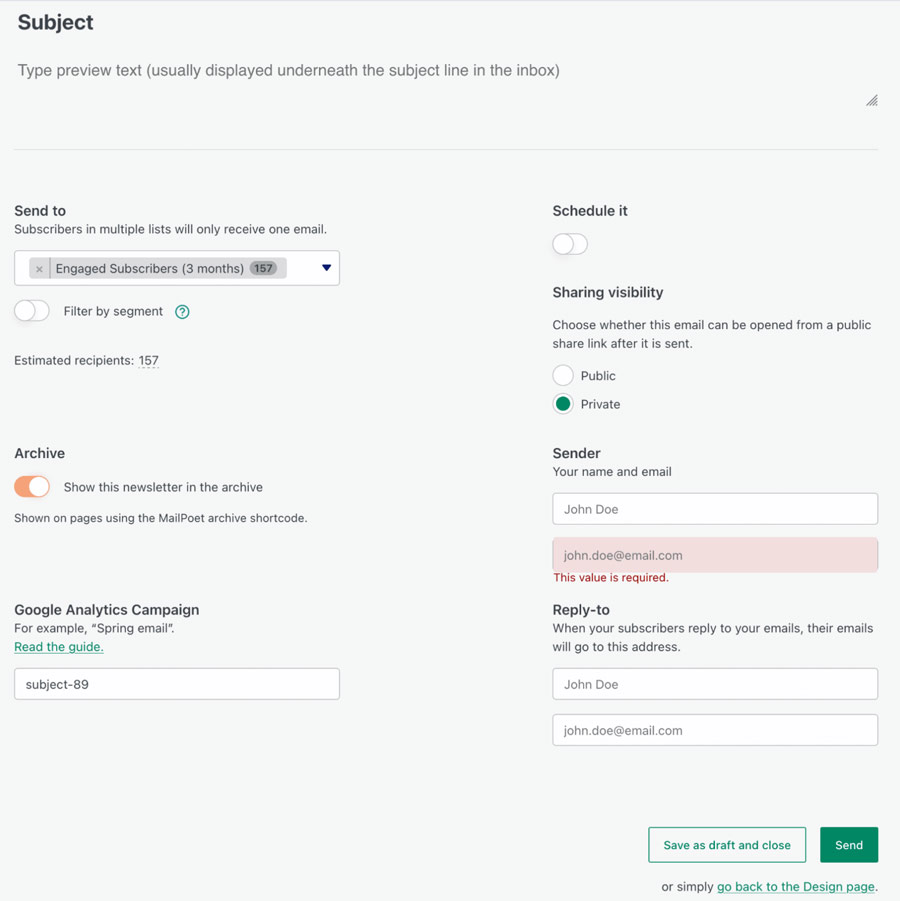Click the Engaged Subscribers (3 months) tag

click(x=158, y=268)
